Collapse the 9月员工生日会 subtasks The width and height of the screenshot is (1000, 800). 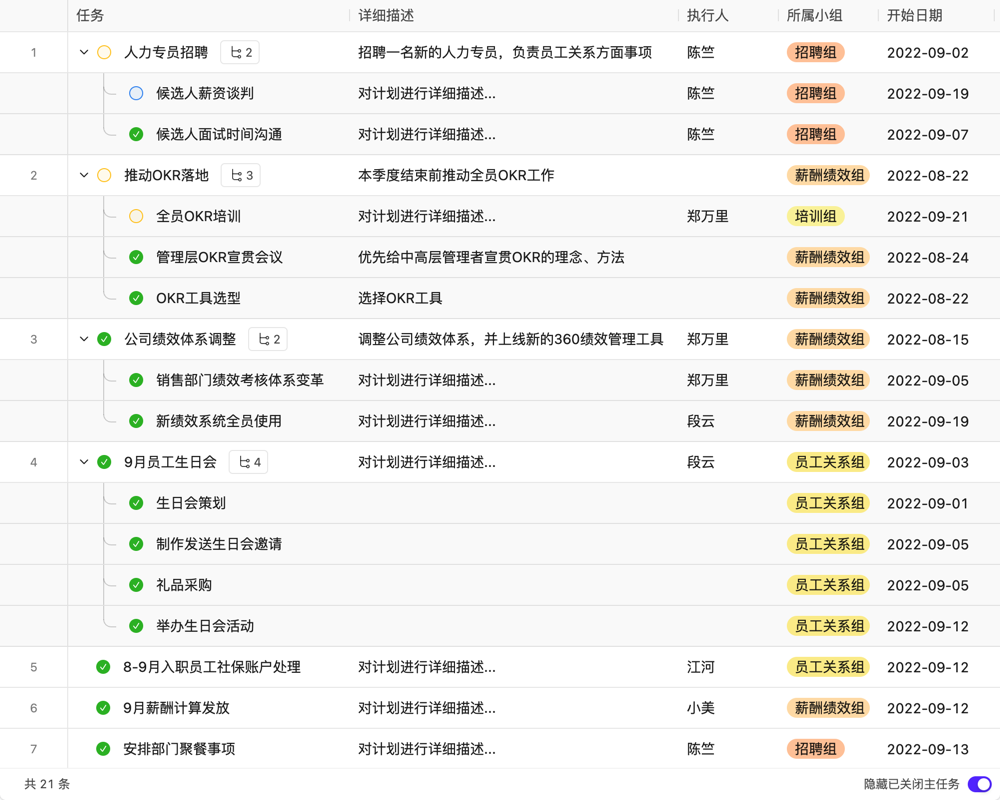(x=84, y=462)
